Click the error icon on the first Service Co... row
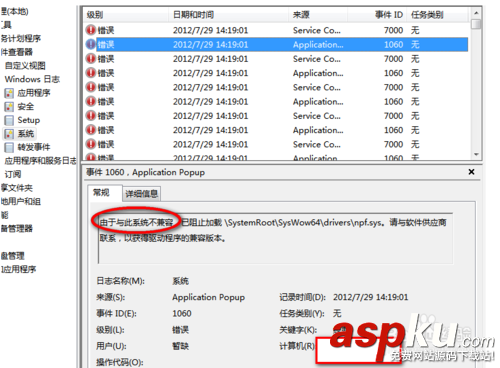The width and height of the screenshot is (500, 368). pyautogui.click(x=91, y=30)
